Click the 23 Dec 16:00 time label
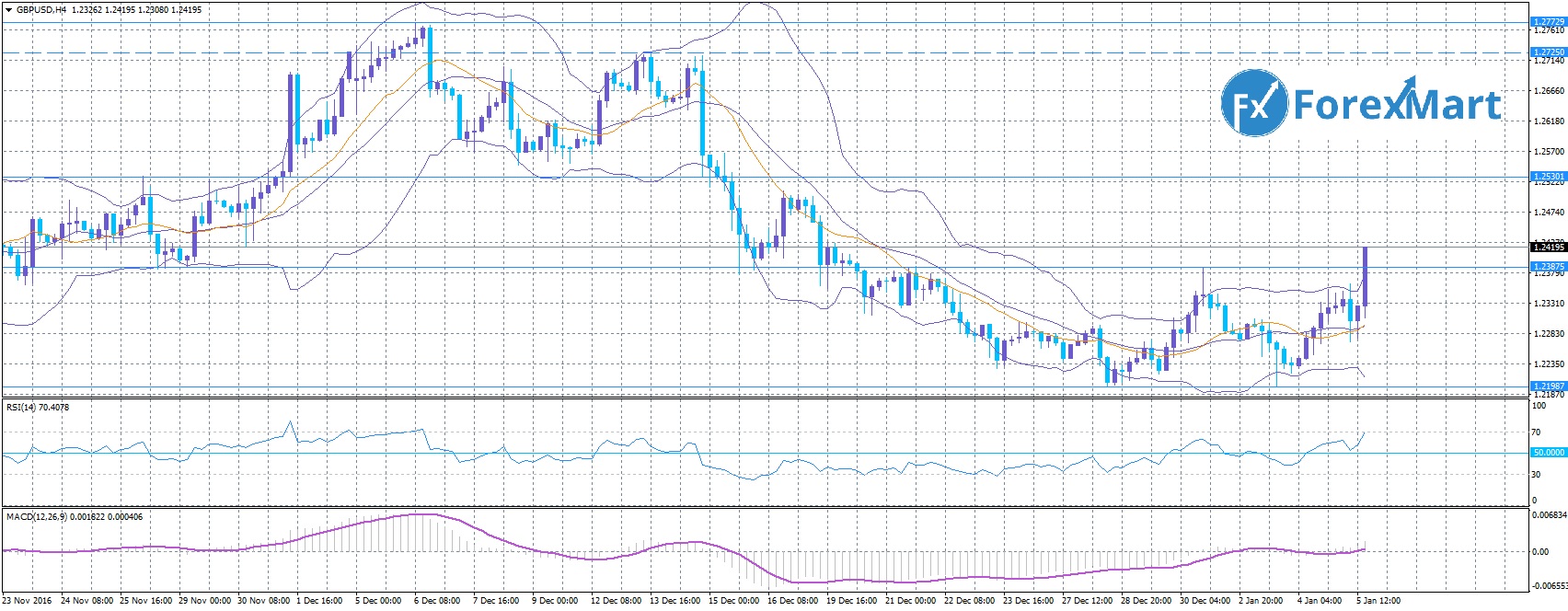Viewport: 1568px width, 611px height. [1028, 601]
